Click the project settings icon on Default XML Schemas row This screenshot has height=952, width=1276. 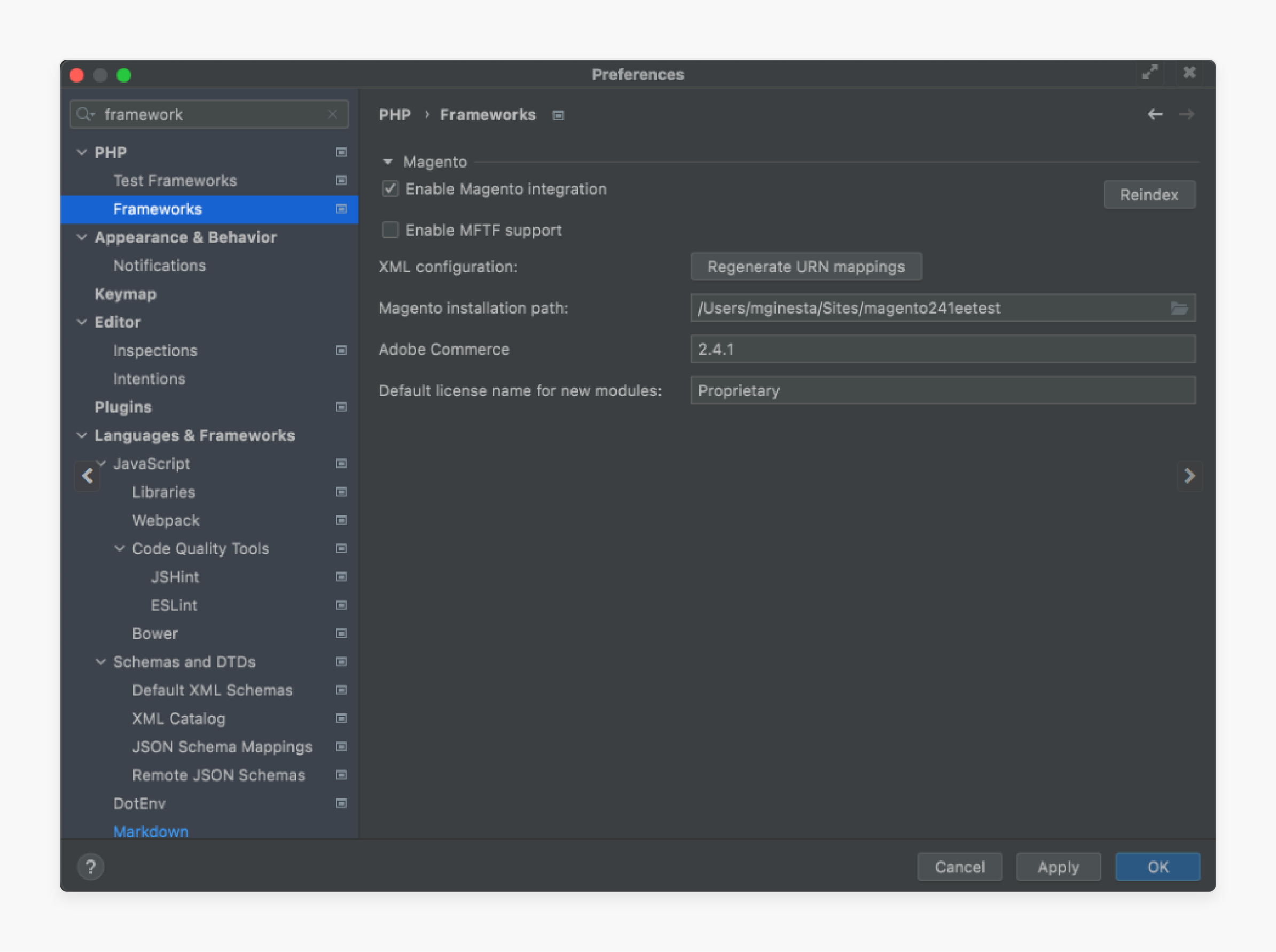[341, 690]
